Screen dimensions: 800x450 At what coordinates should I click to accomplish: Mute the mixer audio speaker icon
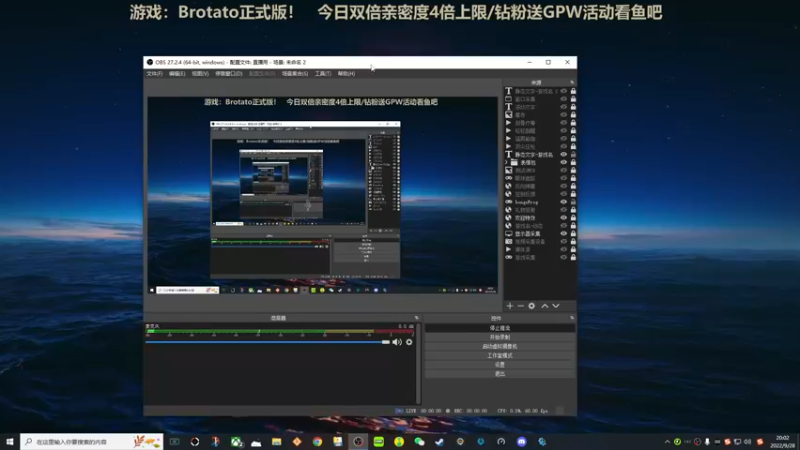[x=397, y=342]
